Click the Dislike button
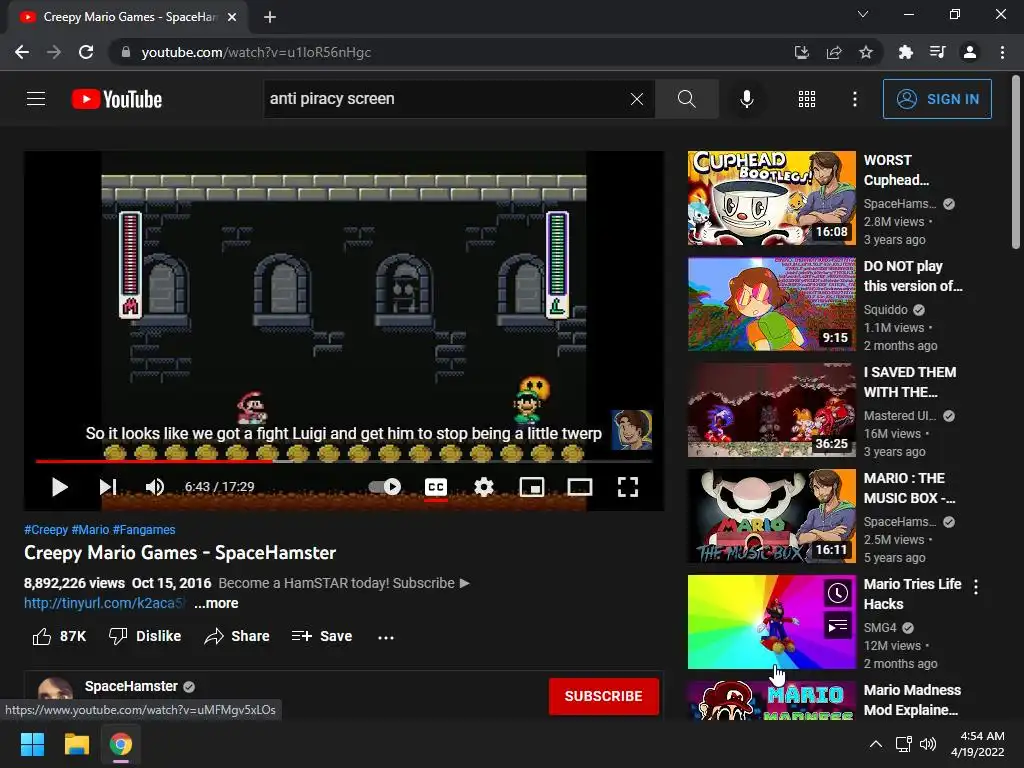 click(x=145, y=636)
